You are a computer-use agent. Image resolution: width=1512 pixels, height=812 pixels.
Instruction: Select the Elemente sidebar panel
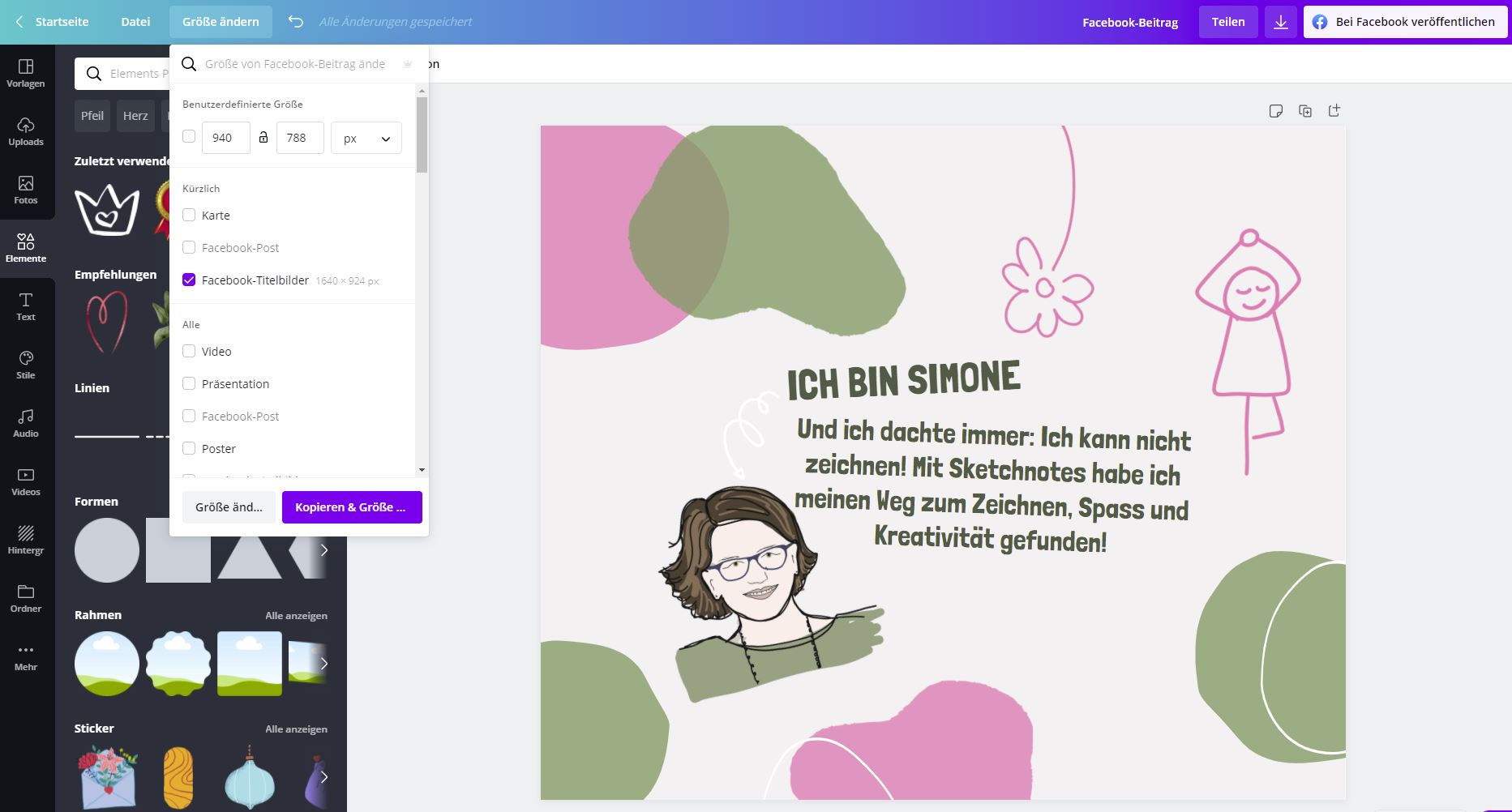[26, 248]
